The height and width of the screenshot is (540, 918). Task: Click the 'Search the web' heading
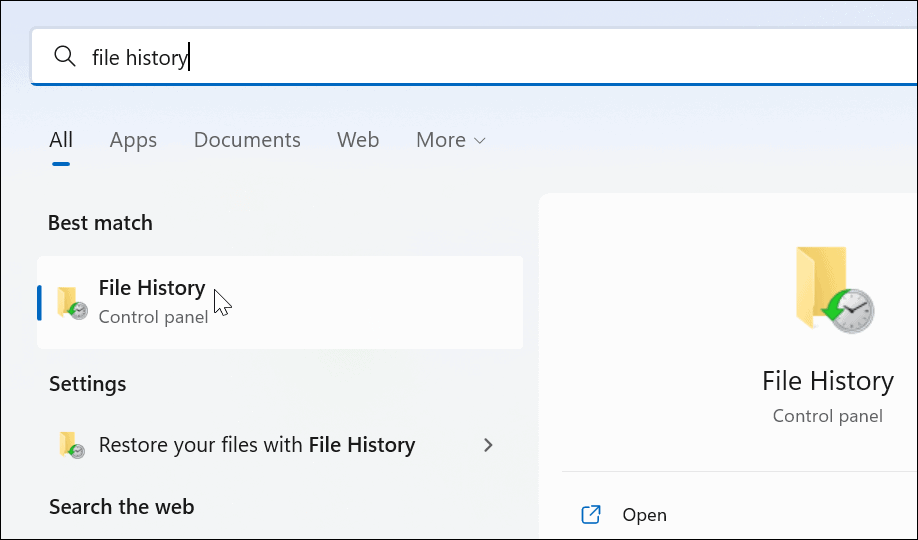pos(122,507)
